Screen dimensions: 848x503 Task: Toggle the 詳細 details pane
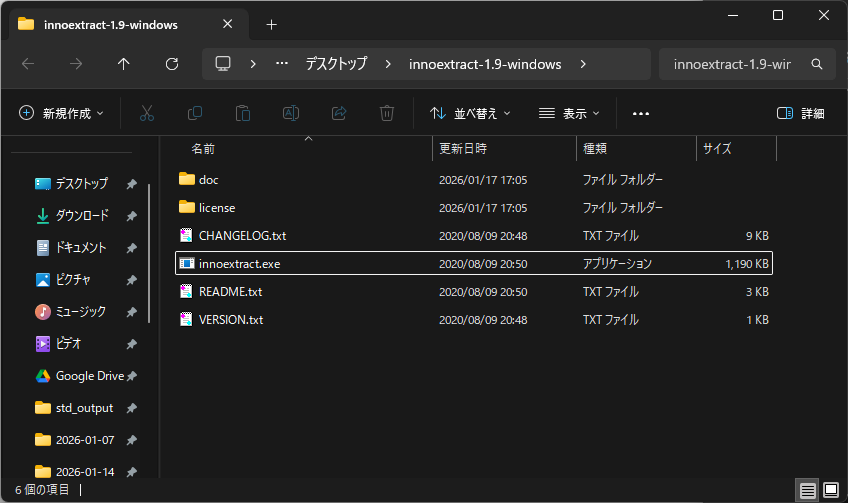[x=801, y=113]
